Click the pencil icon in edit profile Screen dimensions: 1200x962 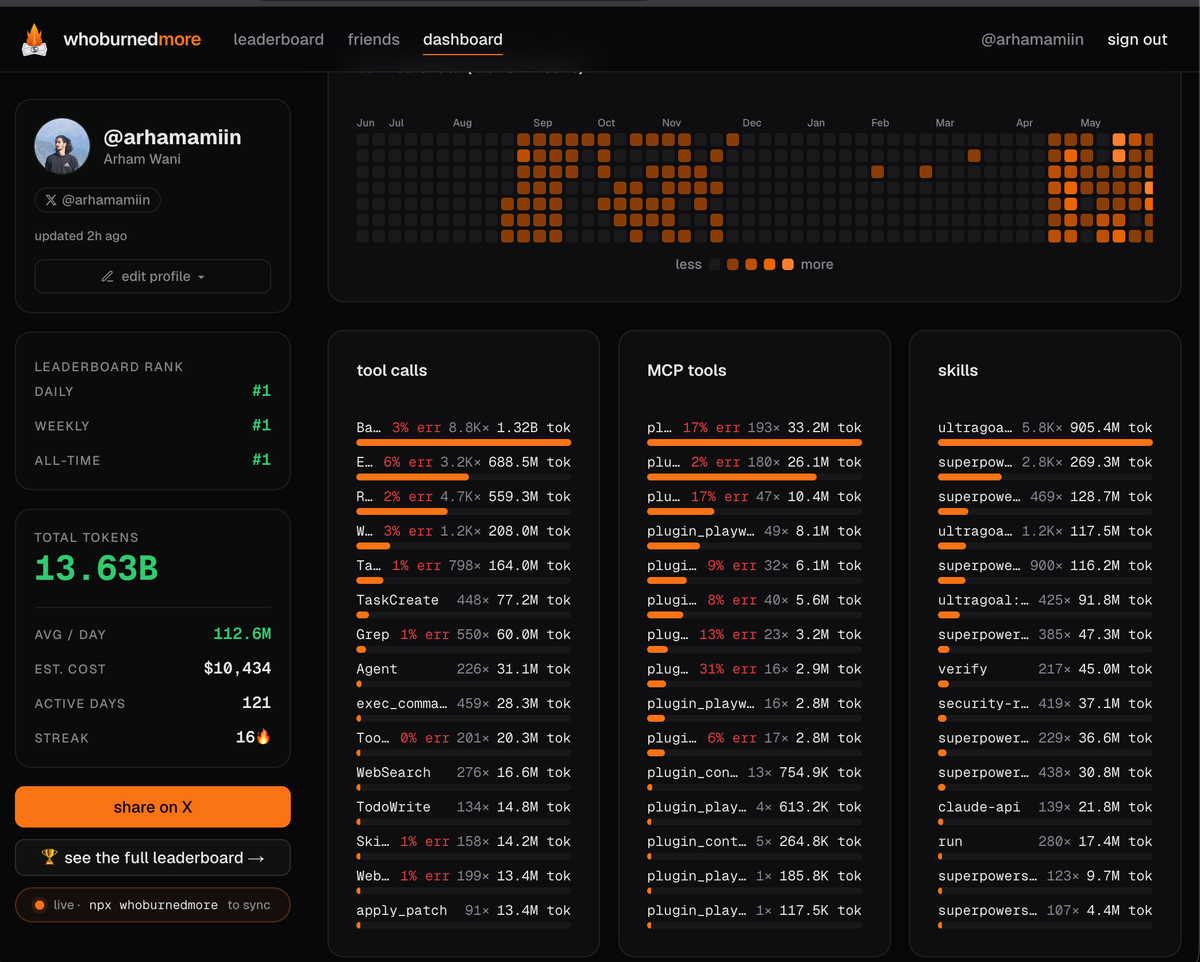pyautogui.click(x=107, y=277)
